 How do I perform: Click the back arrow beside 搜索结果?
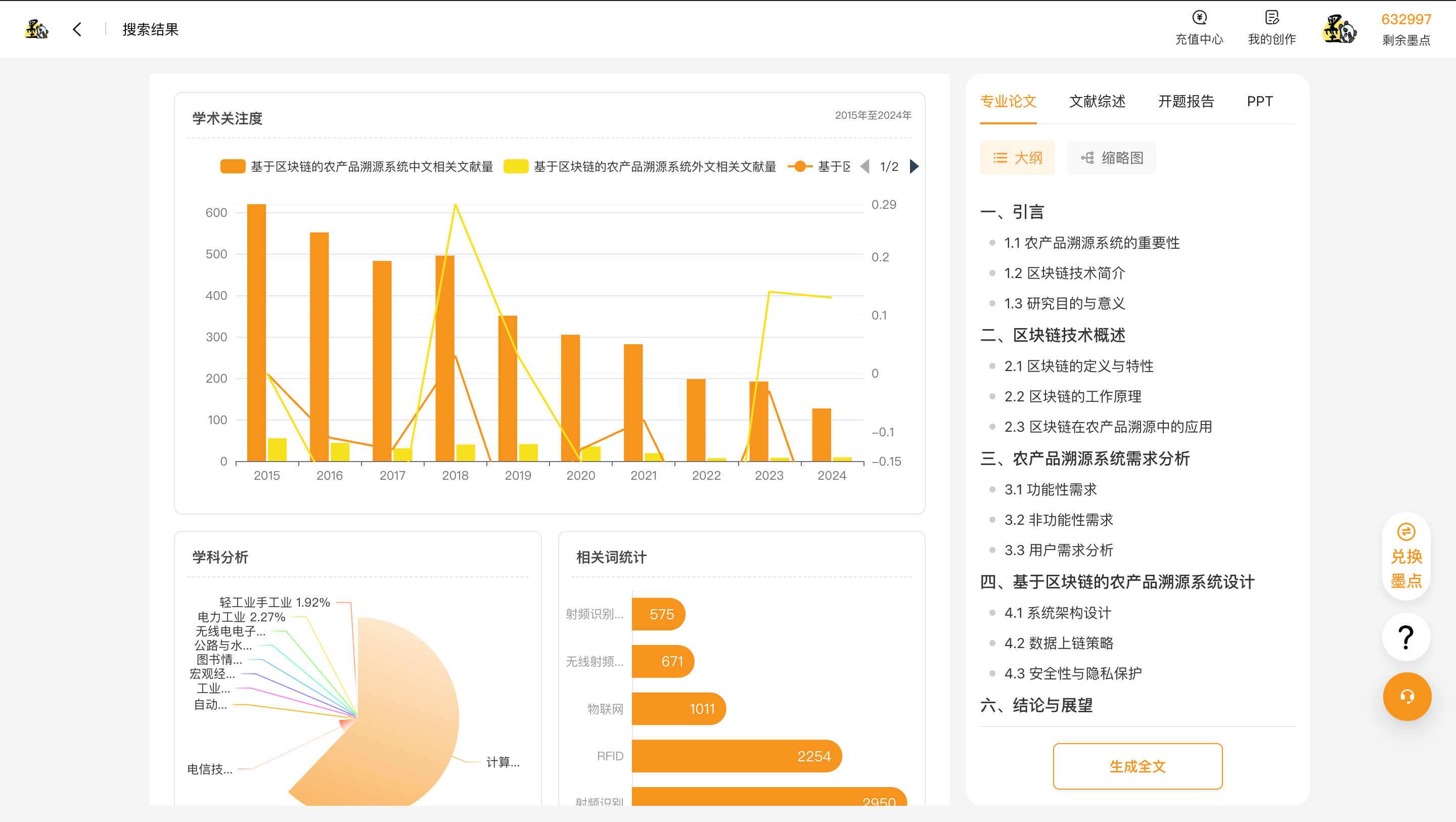click(x=77, y=29)
